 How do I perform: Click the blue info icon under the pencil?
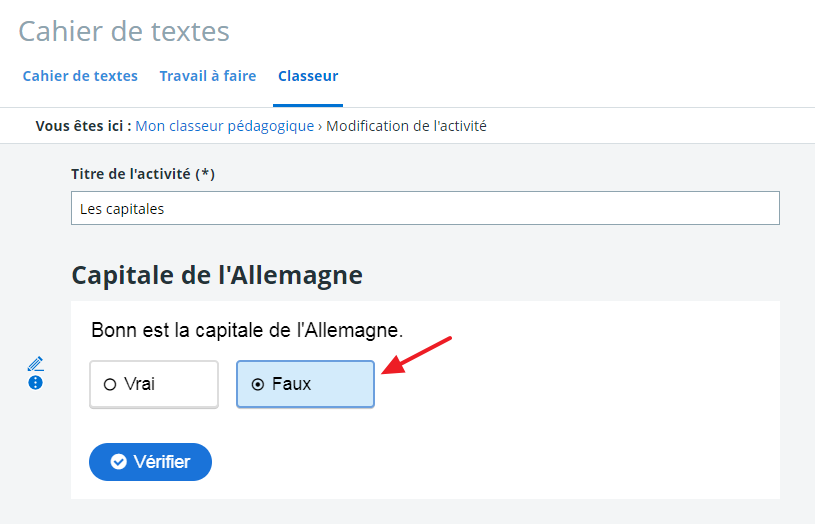36,382
